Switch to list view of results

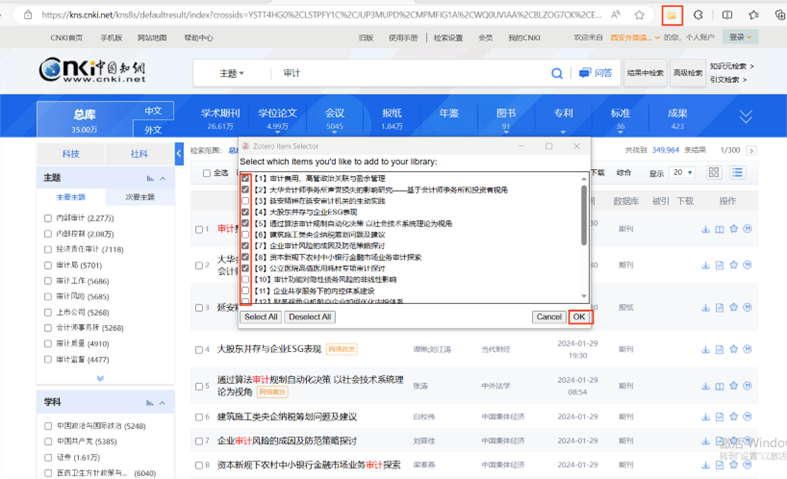pos(737,173)
